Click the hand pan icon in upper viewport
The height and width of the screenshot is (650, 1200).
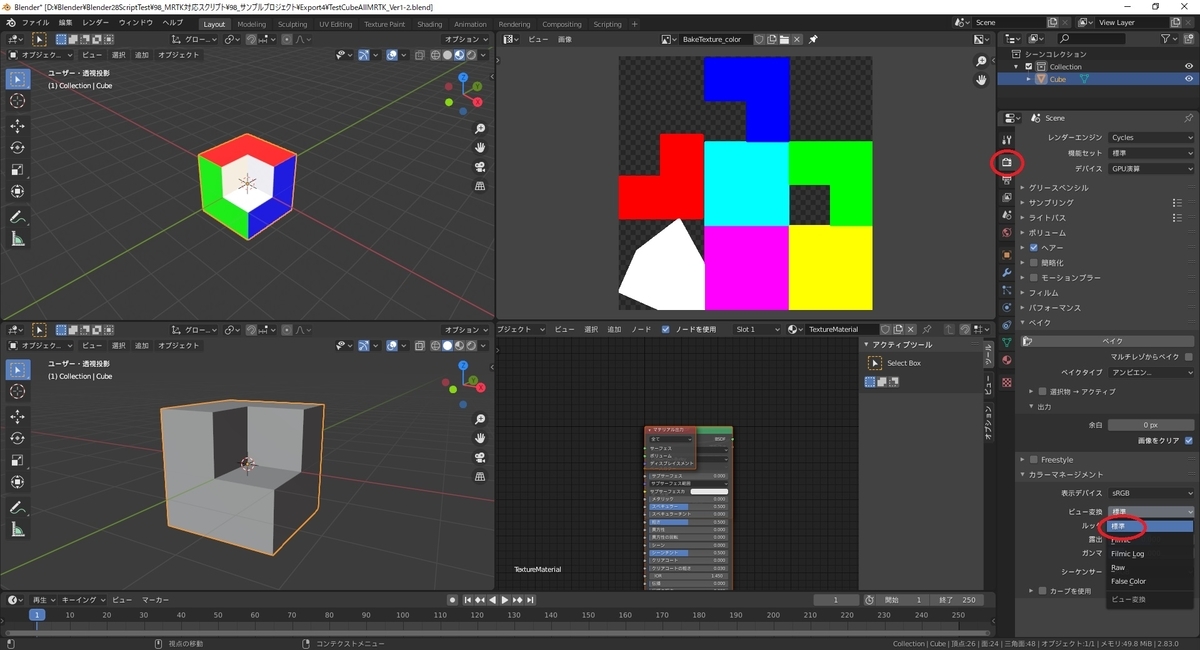coord(481,148)
